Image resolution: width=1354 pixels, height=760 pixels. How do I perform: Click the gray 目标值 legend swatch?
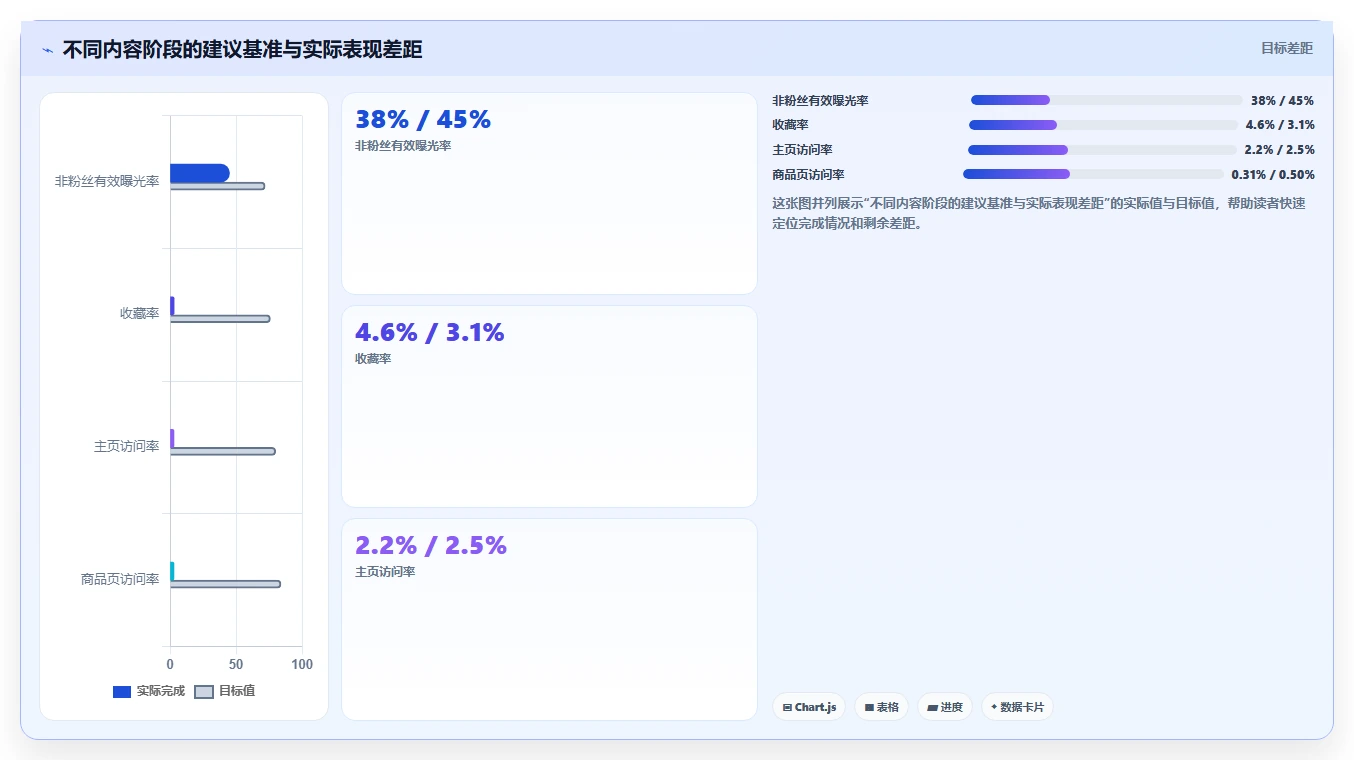pos(204,692)
